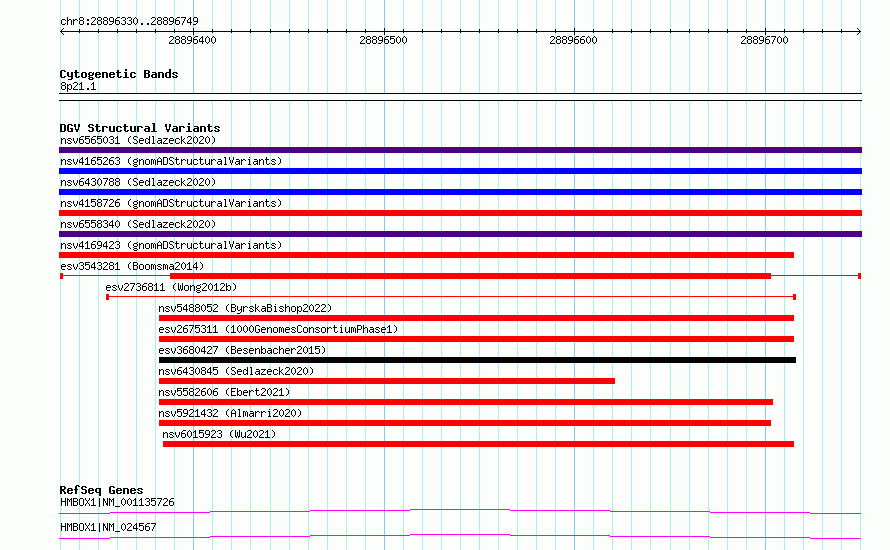The height and width of the screenshot is (550, 890).
Task: Select the nsv4169423 red variant bar
Action: point(426,255)
